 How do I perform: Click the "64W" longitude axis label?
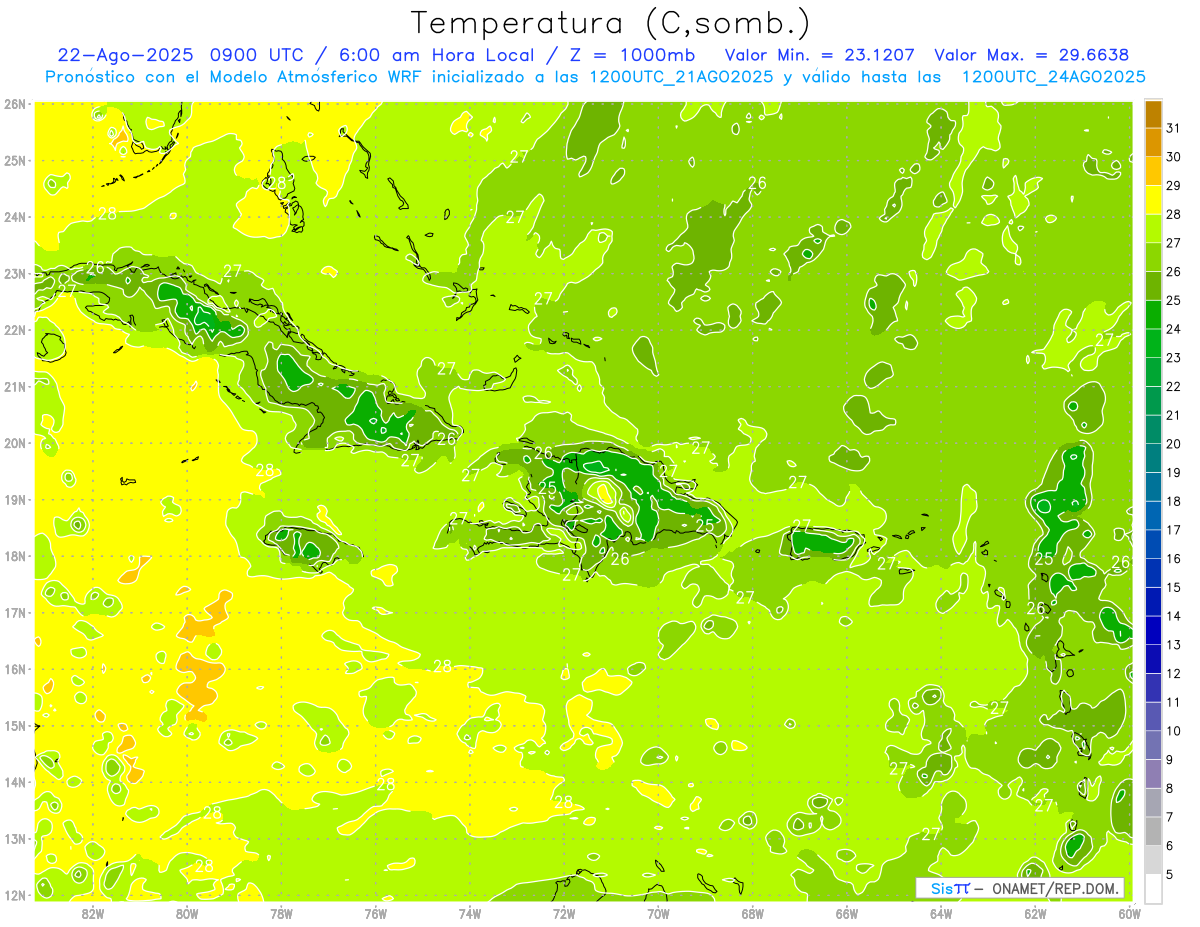pyautogui.click(x=940, y=914)
